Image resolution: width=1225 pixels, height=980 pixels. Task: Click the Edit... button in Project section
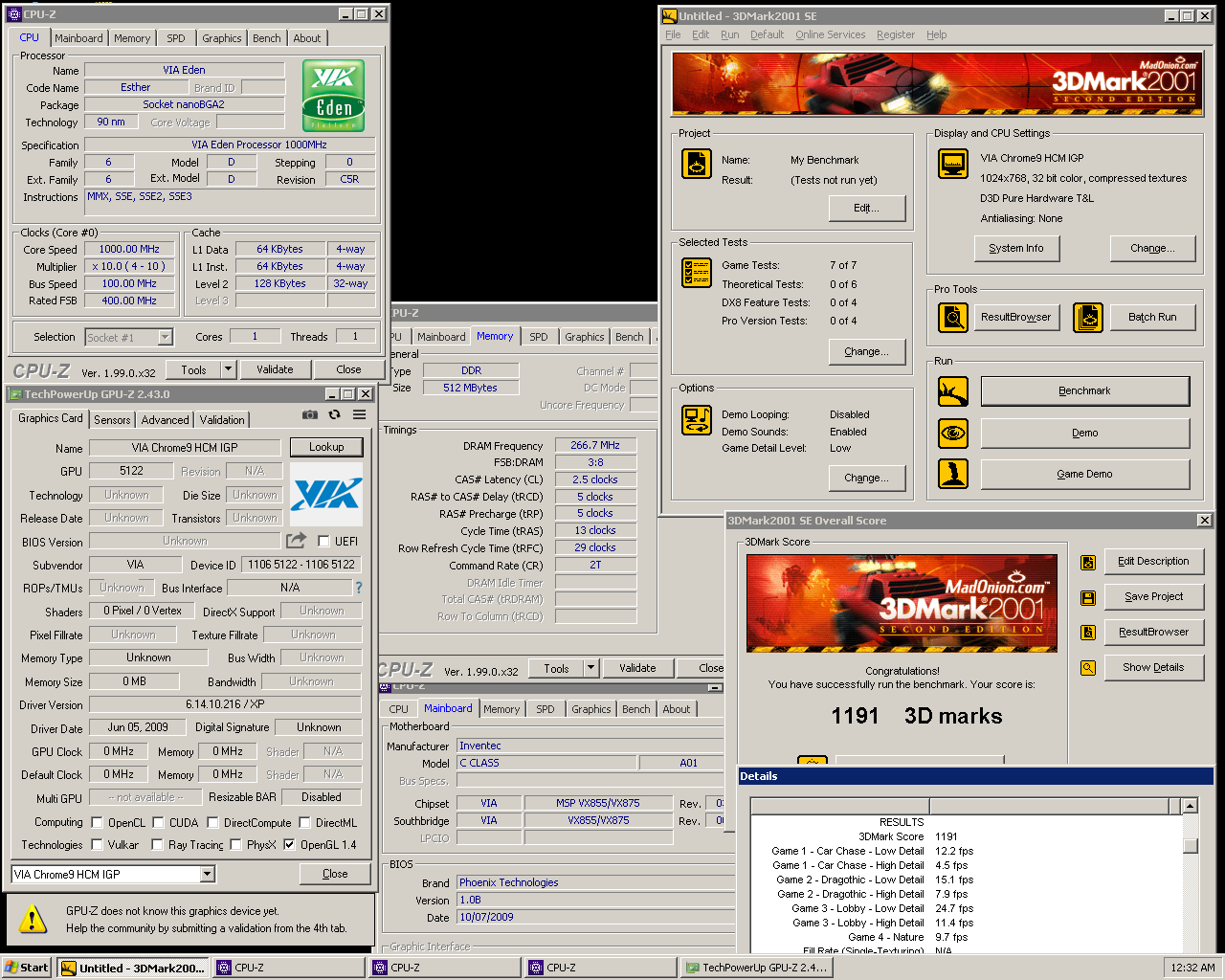click(x=866, y=209)
